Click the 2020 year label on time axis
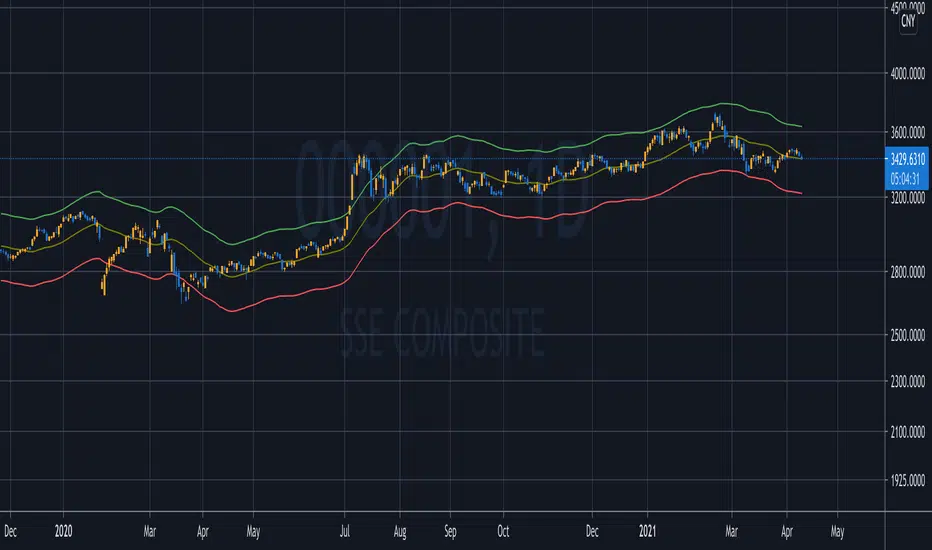The width and height of the screenshot is (932, 550). [x=63, y=531]
